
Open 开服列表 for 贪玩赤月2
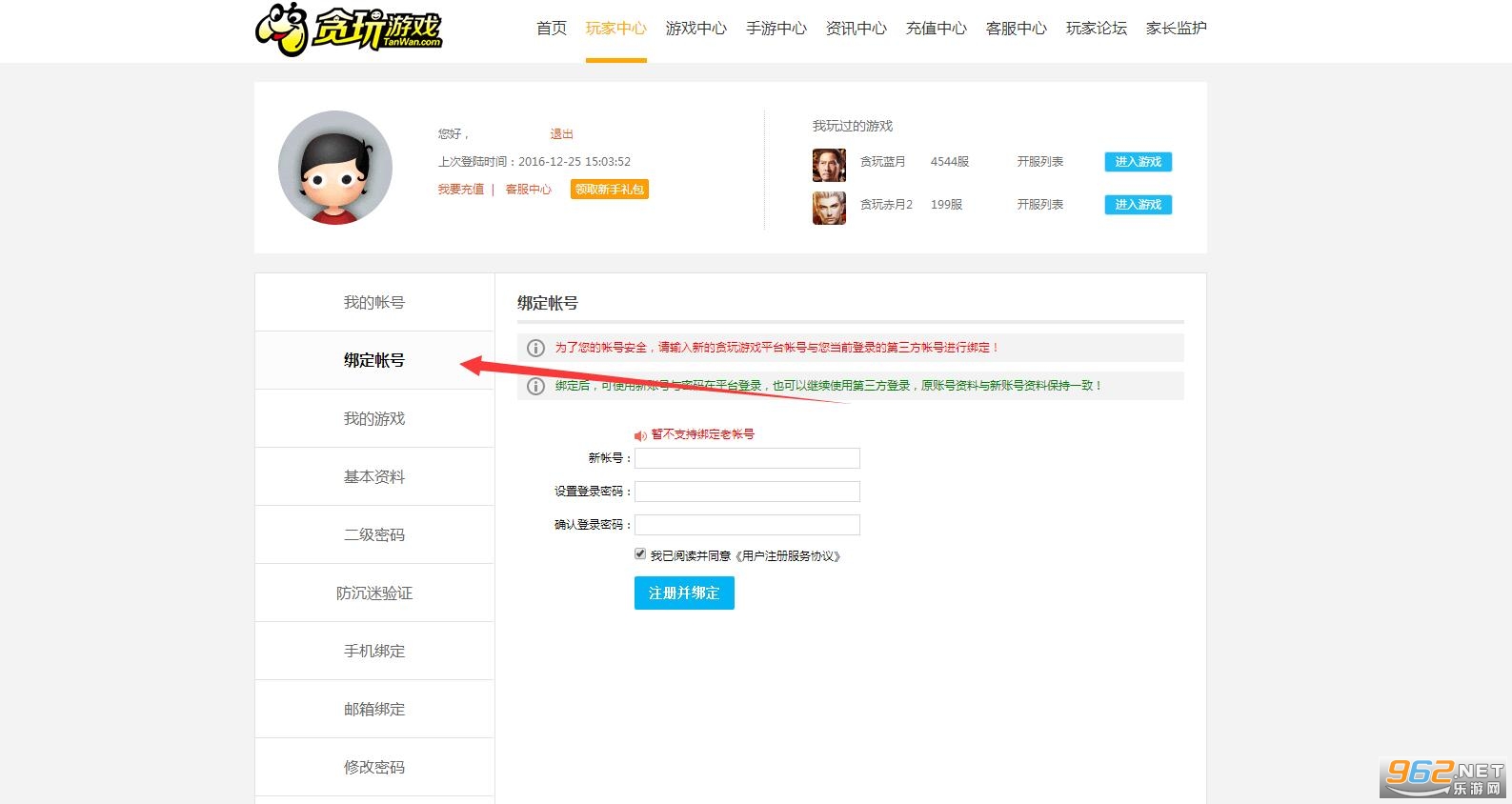pyautogui.click(x=1040, y=205)
